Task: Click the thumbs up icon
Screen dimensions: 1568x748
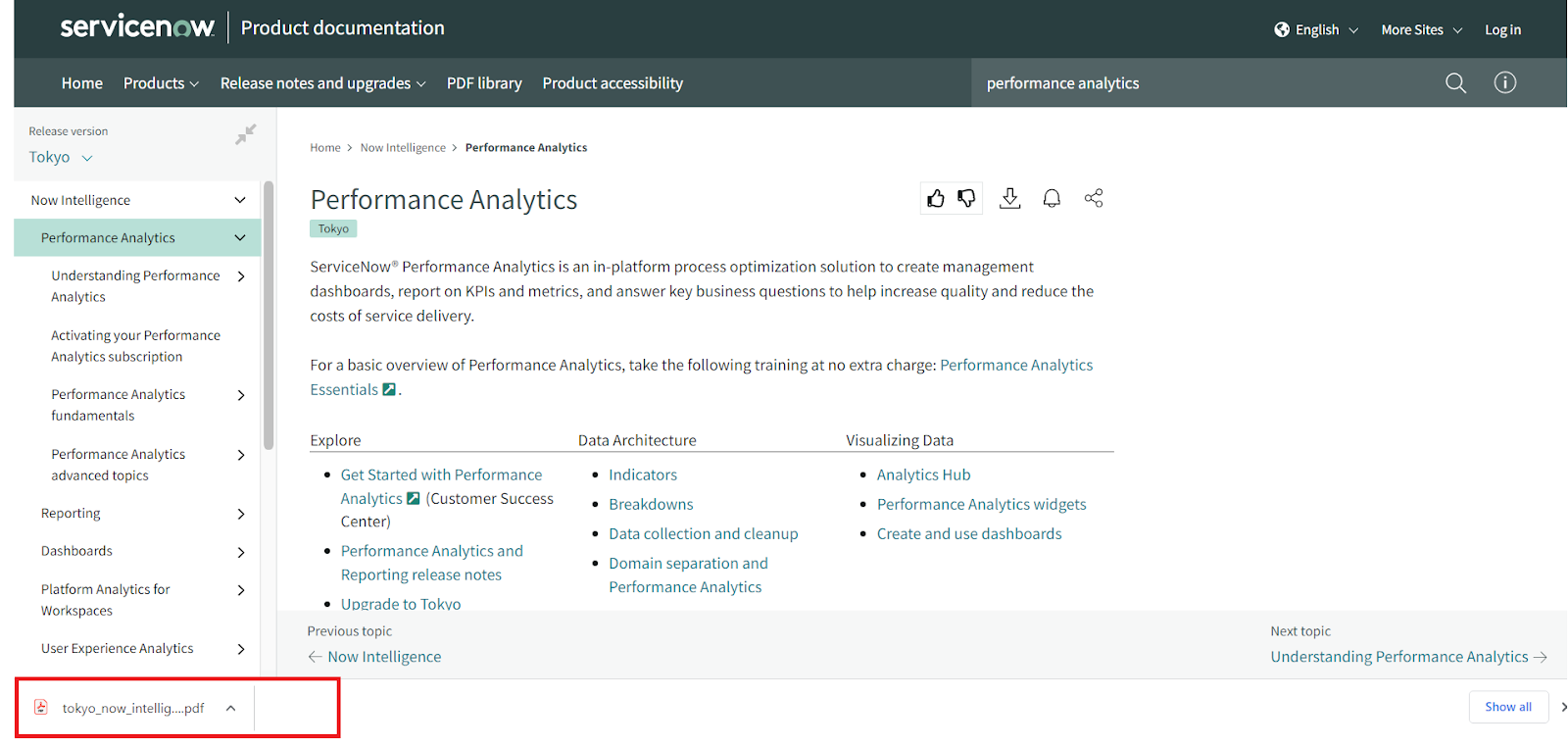Action: point(936,199)
